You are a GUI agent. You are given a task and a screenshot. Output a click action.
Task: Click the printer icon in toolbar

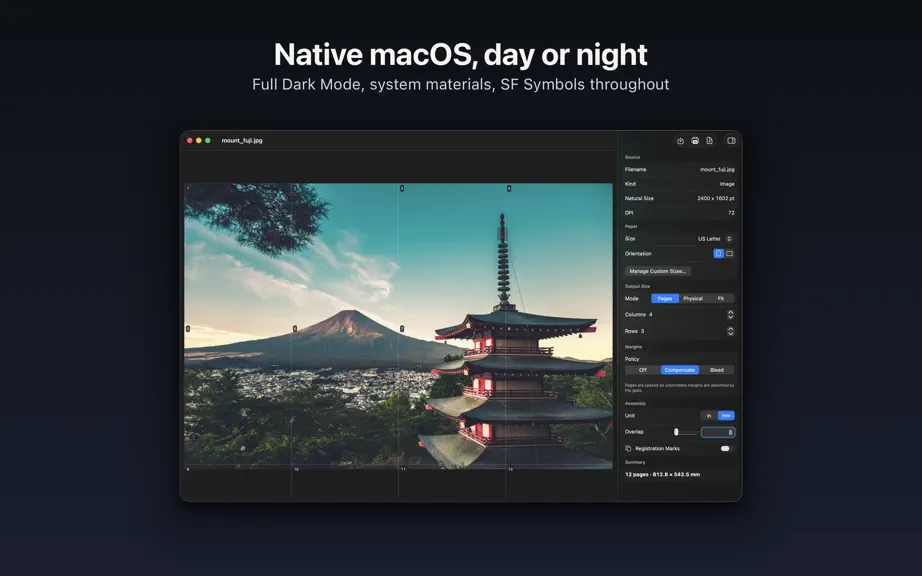click(695, 140)
